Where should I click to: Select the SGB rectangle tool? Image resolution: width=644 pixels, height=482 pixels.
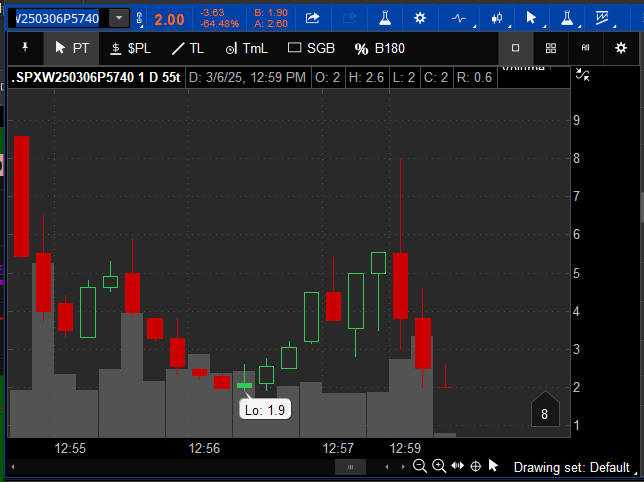[311, 48]
